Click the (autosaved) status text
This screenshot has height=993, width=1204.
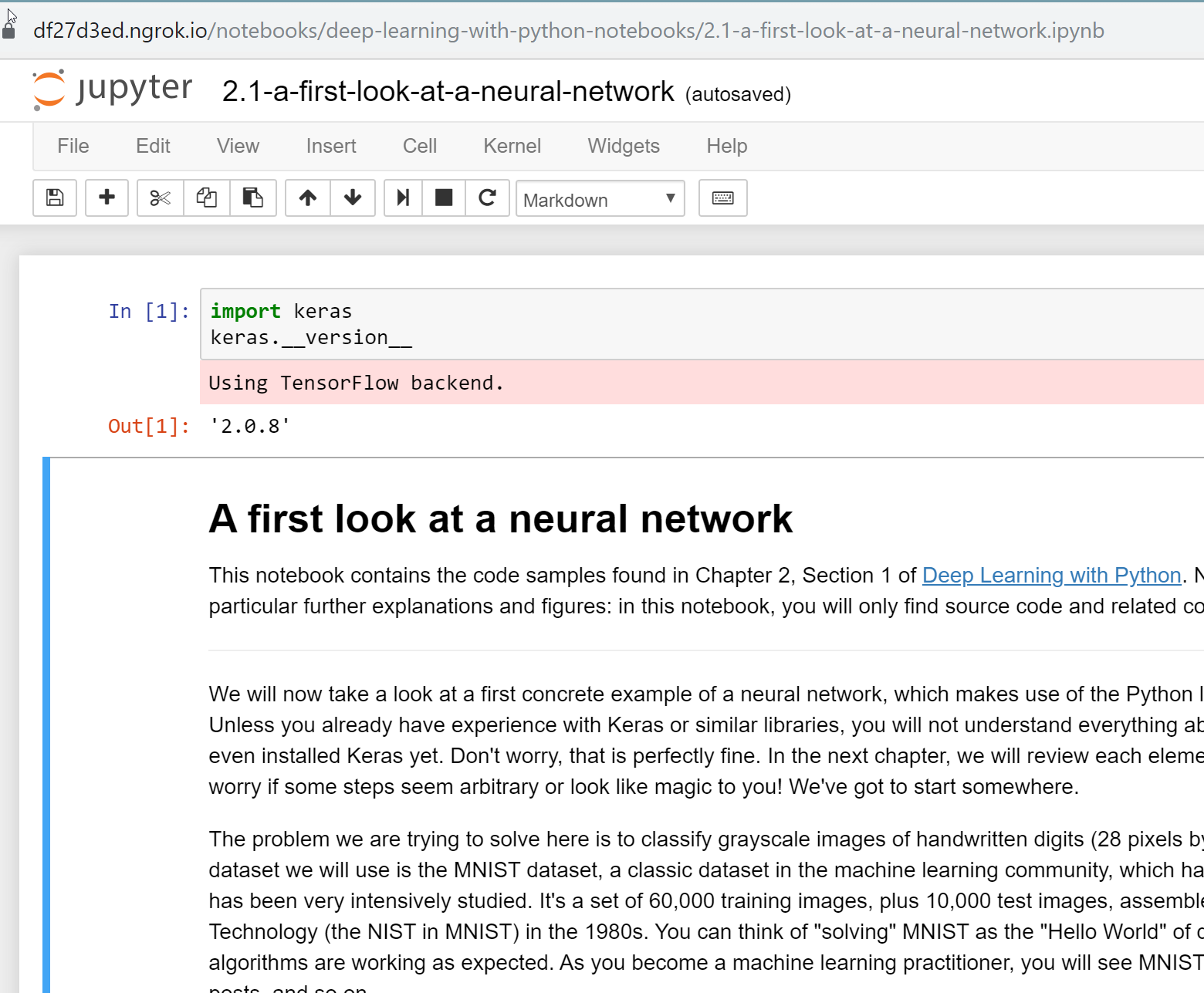(x=738, y=94)
